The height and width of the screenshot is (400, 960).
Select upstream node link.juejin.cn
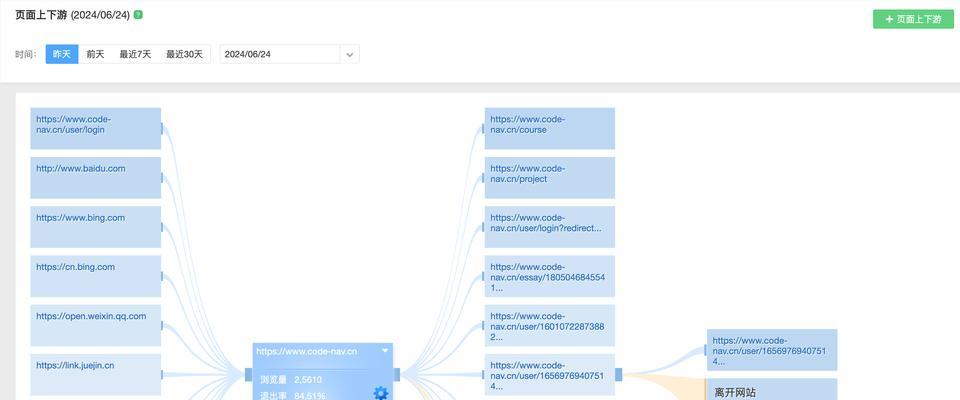(96, 374)
